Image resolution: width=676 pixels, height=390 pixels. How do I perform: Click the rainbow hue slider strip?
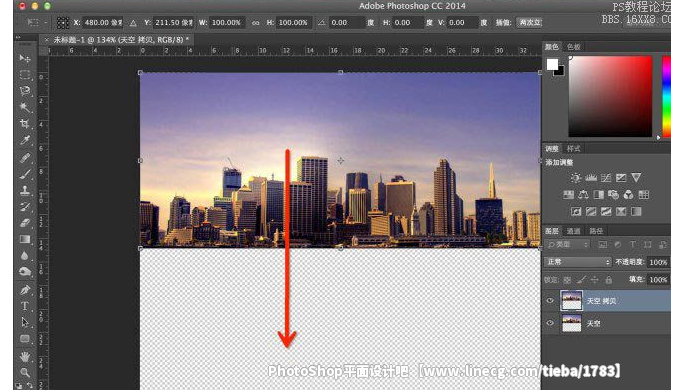(x=667, y=97)
